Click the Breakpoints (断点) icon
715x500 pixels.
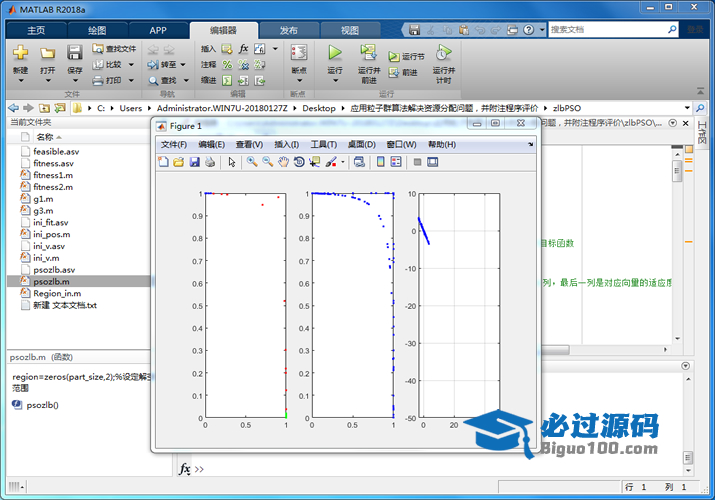pos(299,52)
